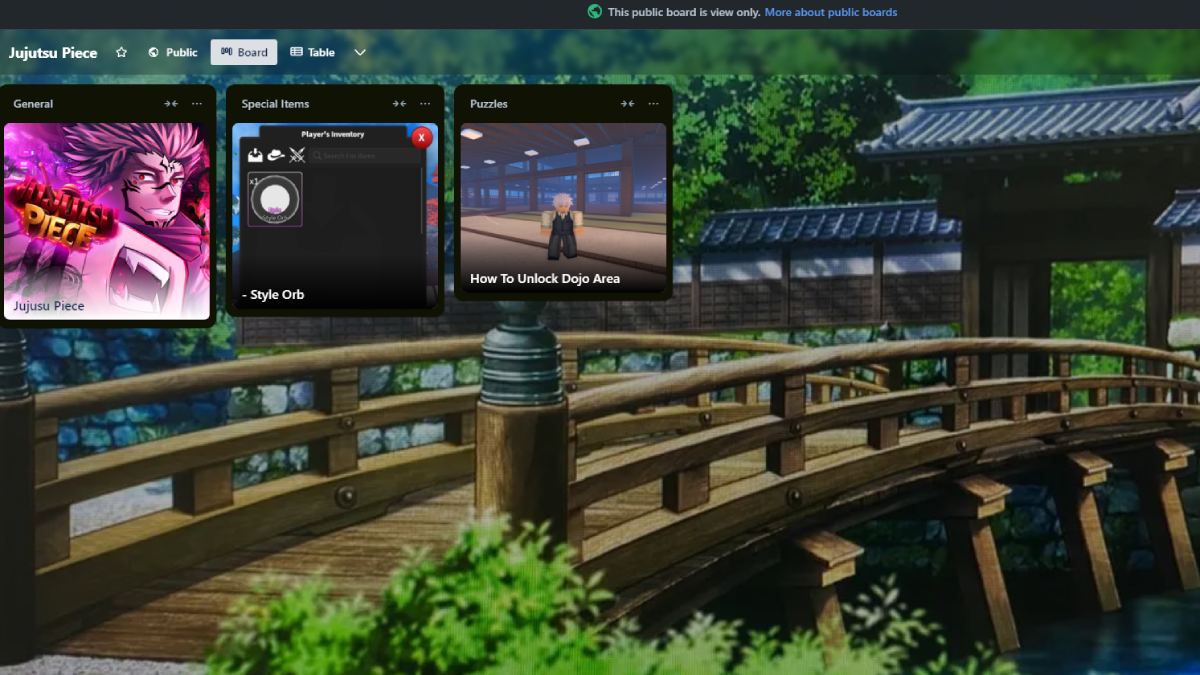Collapse the Special Items list

point(399,104)
